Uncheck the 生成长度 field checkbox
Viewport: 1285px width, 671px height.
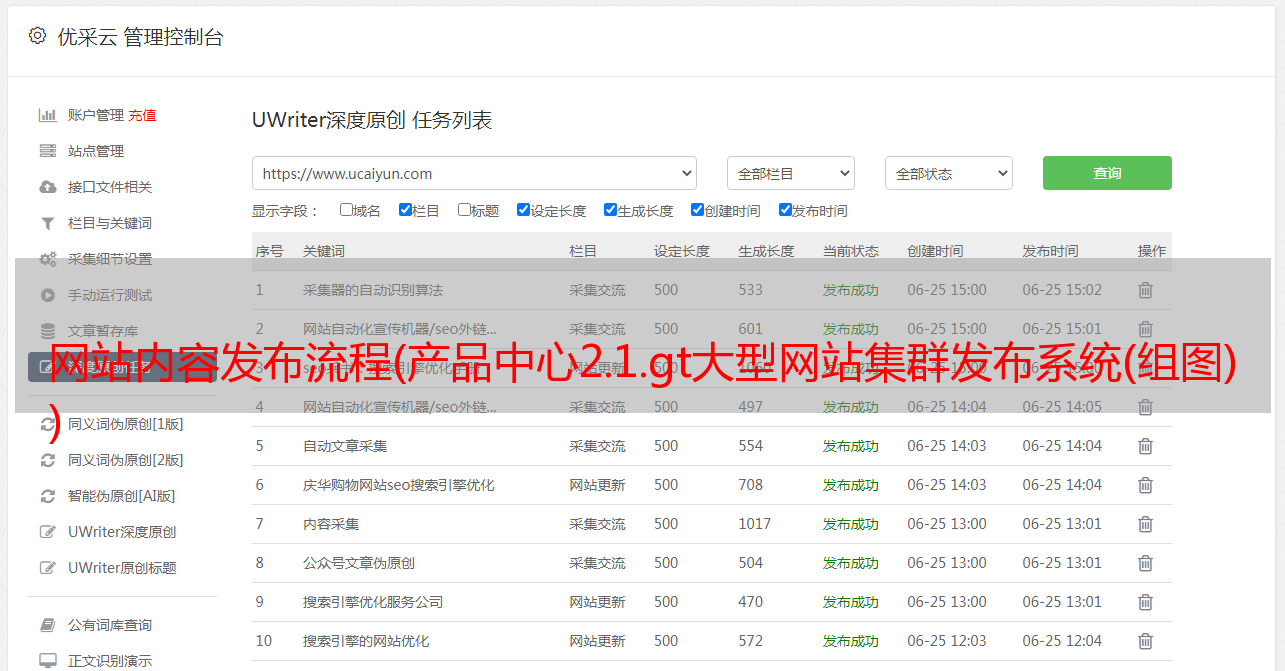click(610, 210)
